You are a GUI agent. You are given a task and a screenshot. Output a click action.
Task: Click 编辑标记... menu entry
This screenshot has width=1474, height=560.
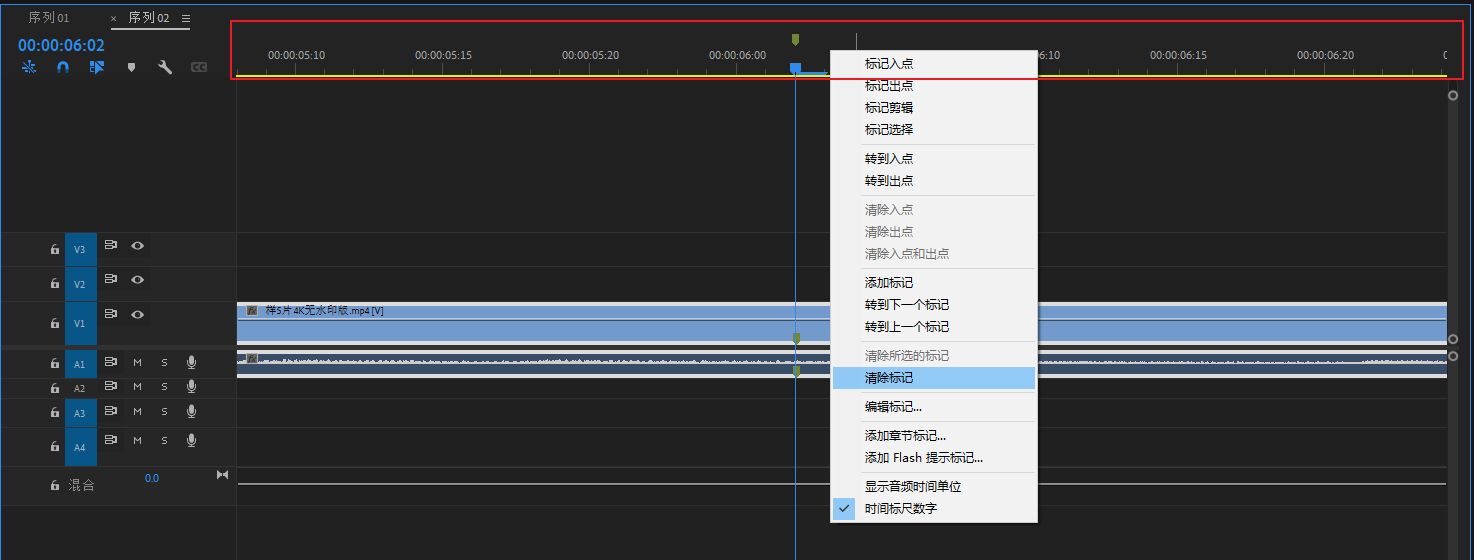tap(892, 407)
